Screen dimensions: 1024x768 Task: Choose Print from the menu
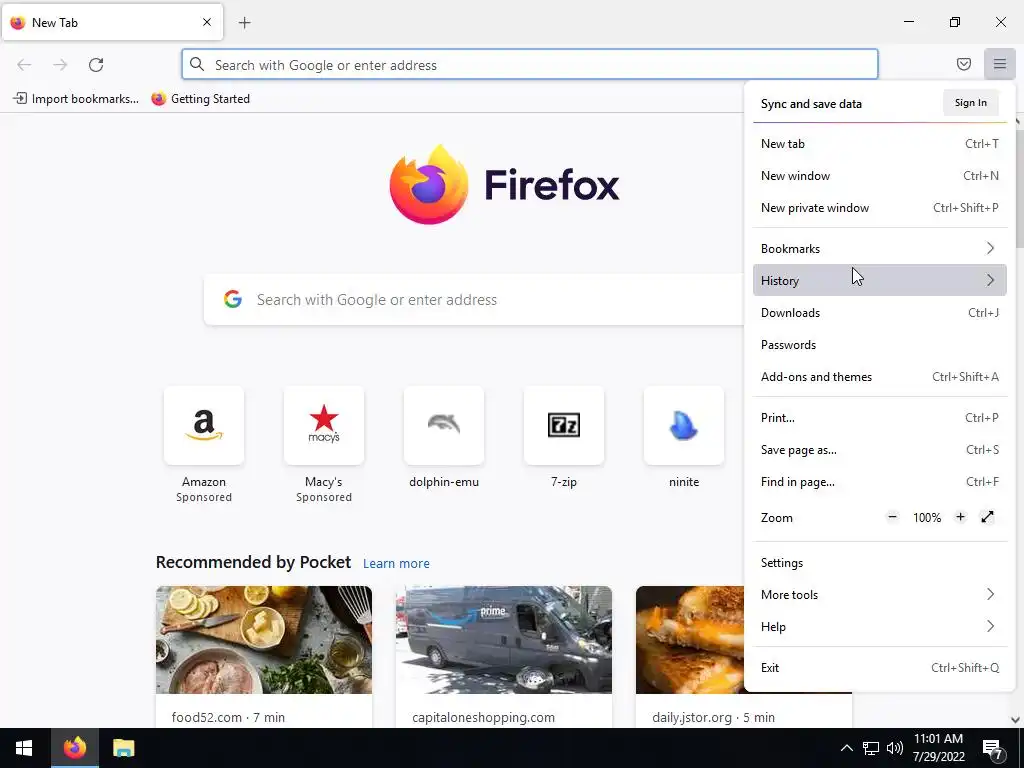880,418
